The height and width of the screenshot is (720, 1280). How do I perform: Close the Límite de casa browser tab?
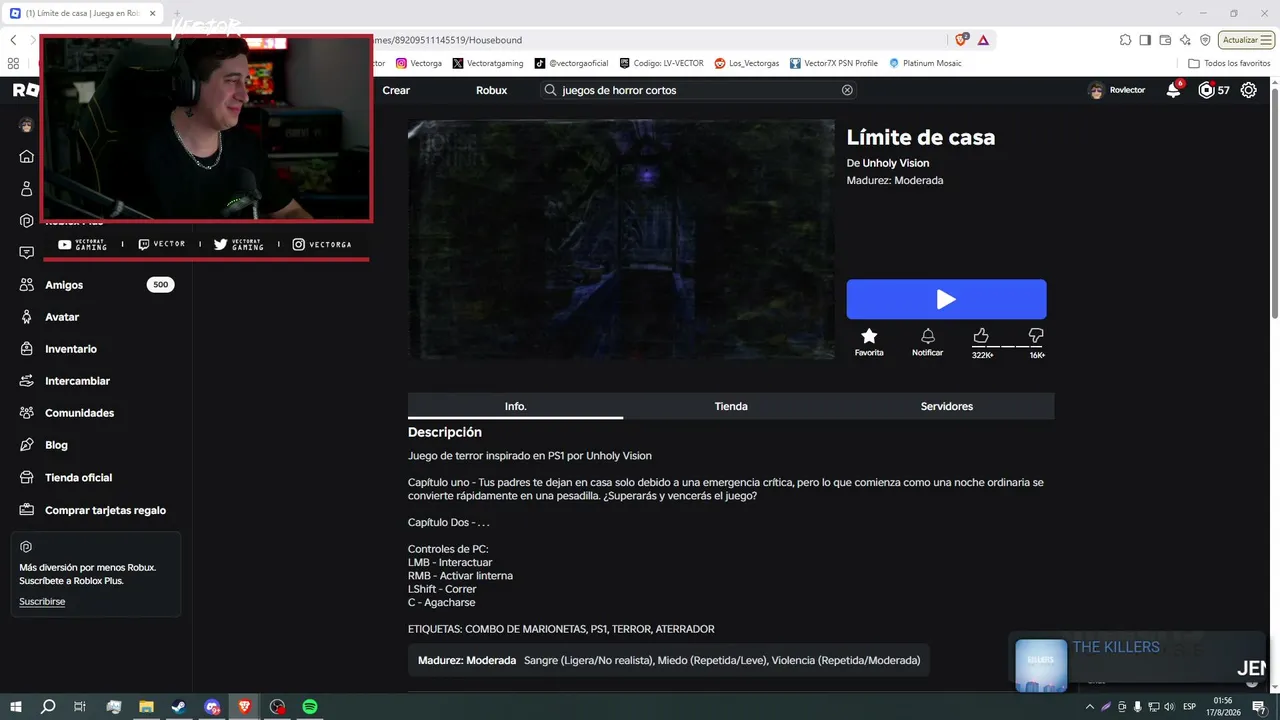point(153,13)
